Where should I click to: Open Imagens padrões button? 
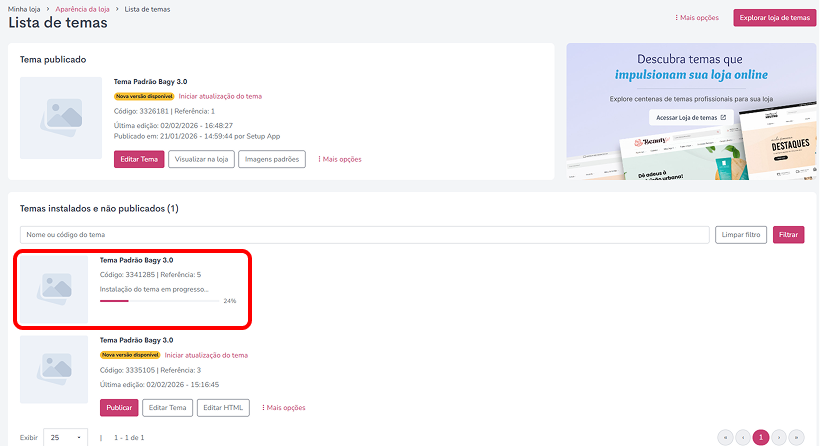(272, 159)
